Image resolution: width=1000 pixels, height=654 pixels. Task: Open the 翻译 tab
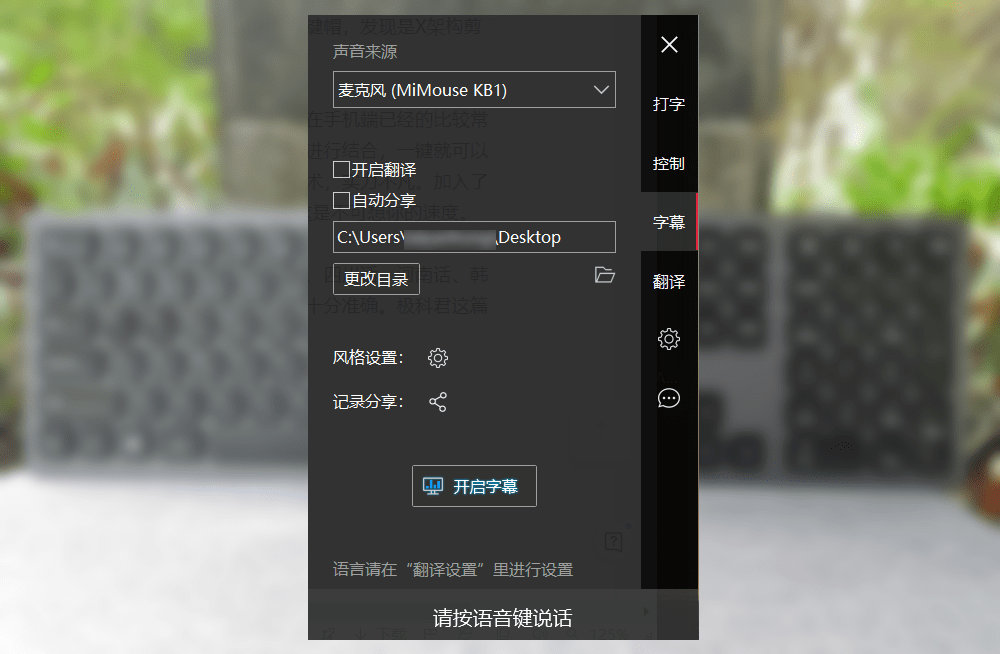[668, 281]
